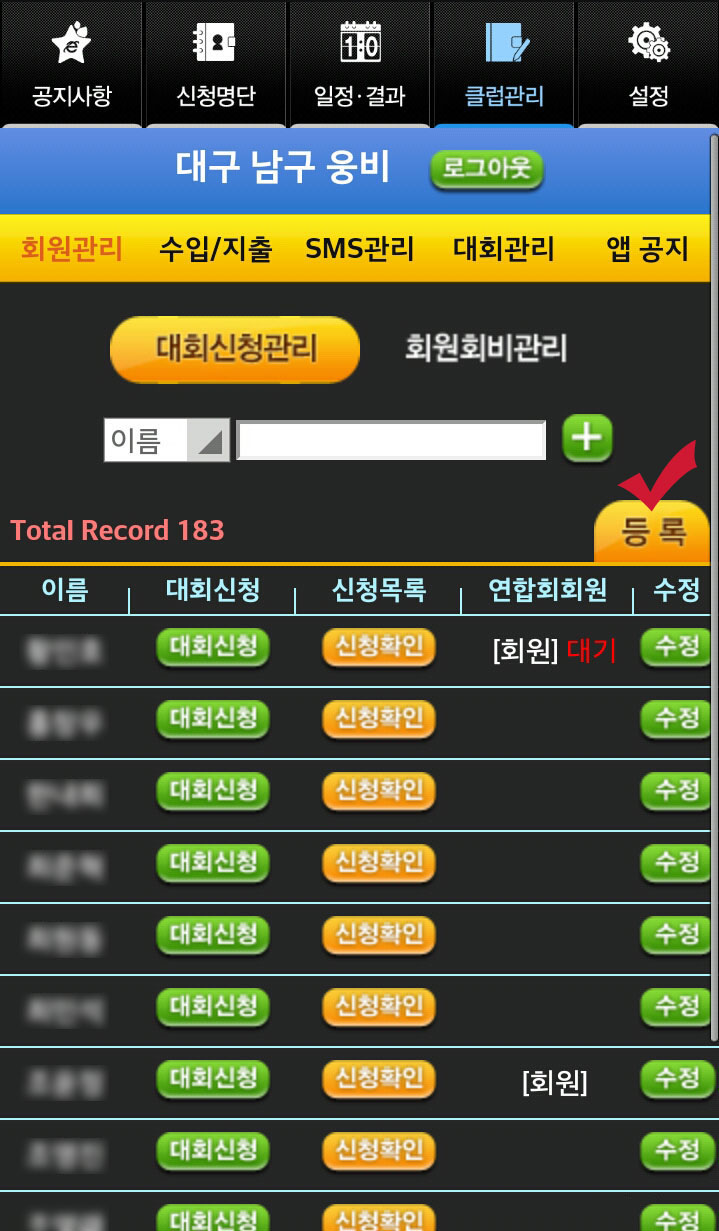Select the 회원관리 menu item
The height and width of the screenshot is (1231, 719).
71,248
